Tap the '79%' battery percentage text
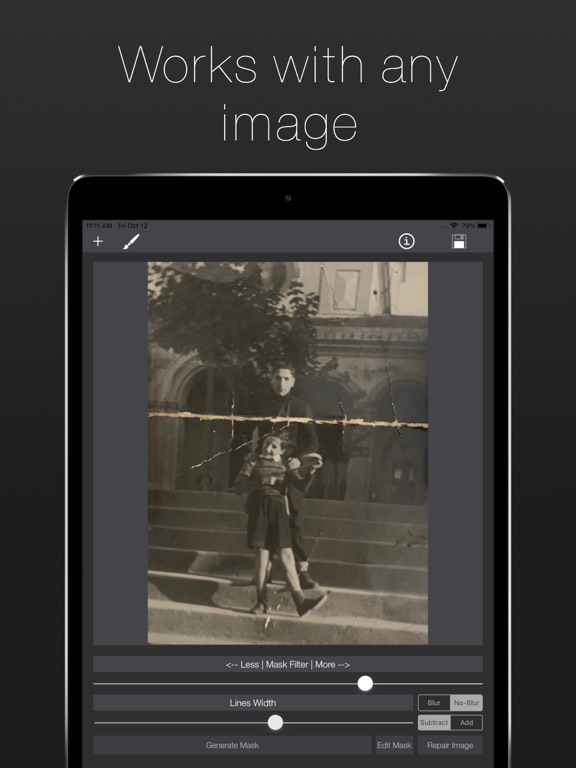The height and width of the screenshot is (768, 576). pyautogui.click(x=468, y=226)
